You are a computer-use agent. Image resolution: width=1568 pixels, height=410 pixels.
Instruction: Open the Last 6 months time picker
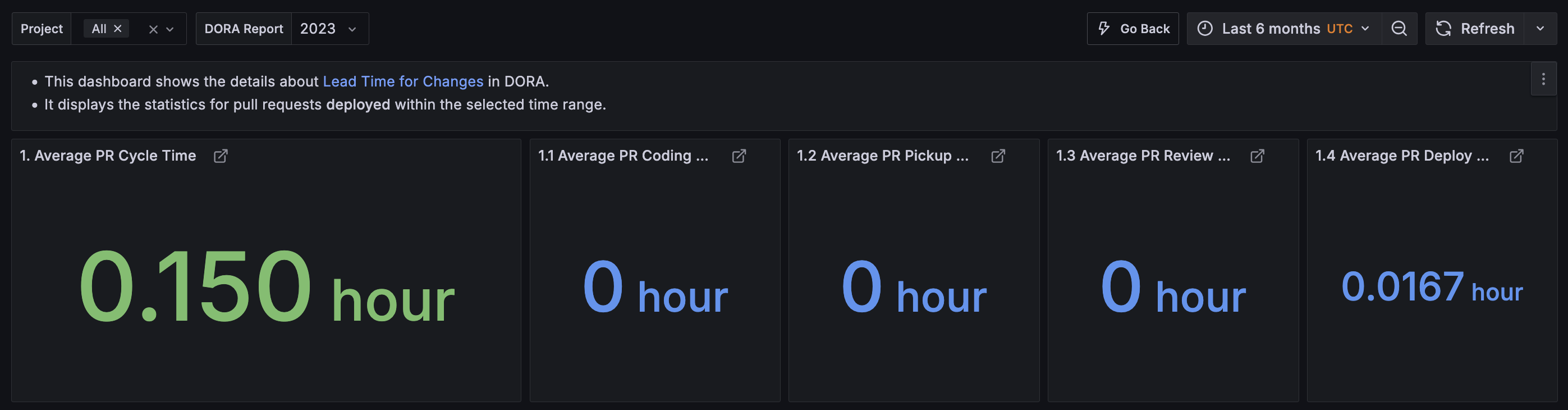(1283, 29)
